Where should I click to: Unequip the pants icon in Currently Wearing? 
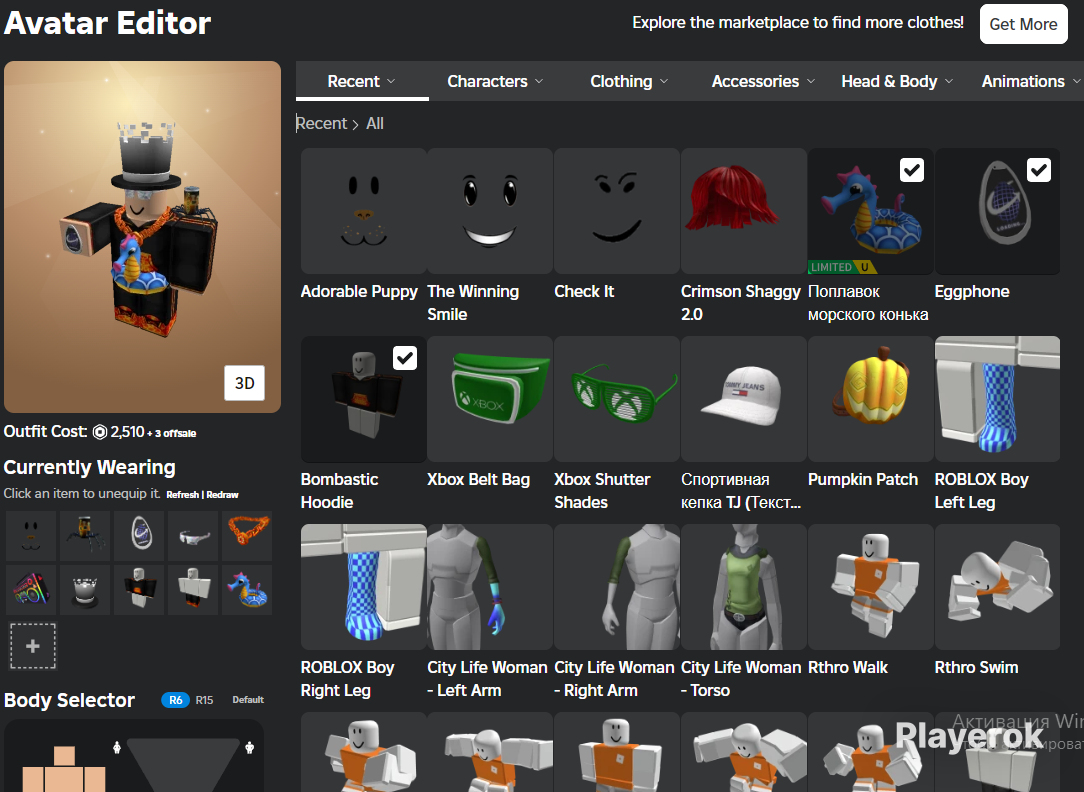[x=193, y=590]
